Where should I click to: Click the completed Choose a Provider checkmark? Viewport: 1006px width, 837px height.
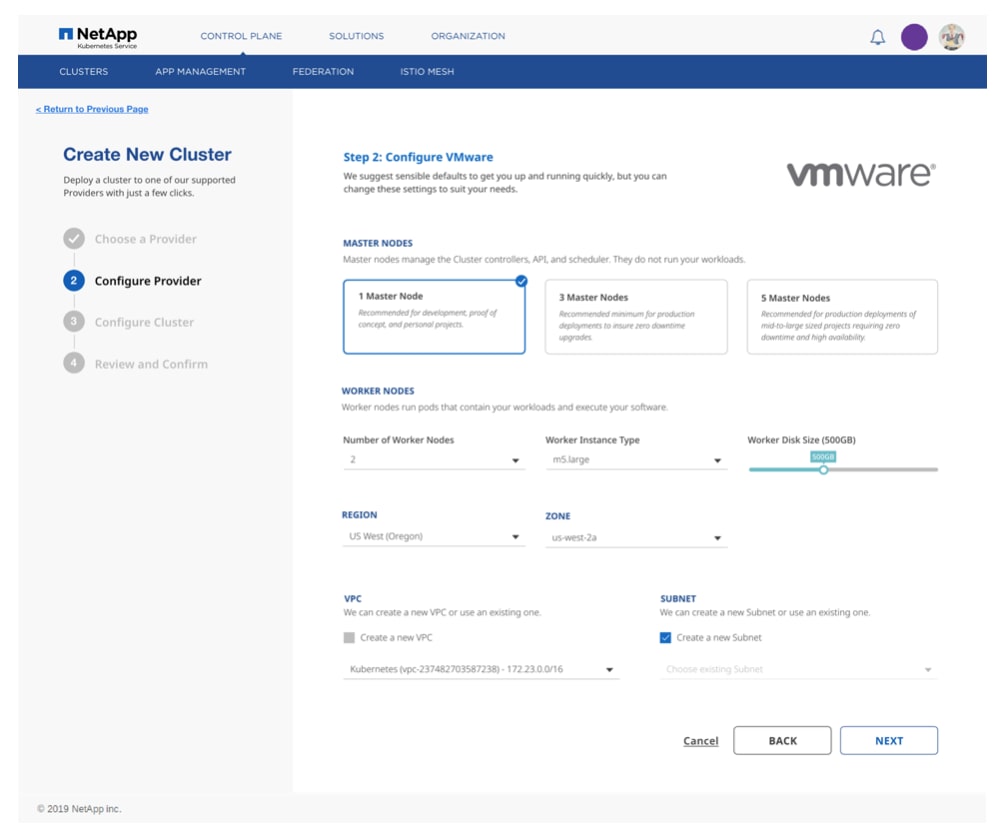(x=74, y=239)
